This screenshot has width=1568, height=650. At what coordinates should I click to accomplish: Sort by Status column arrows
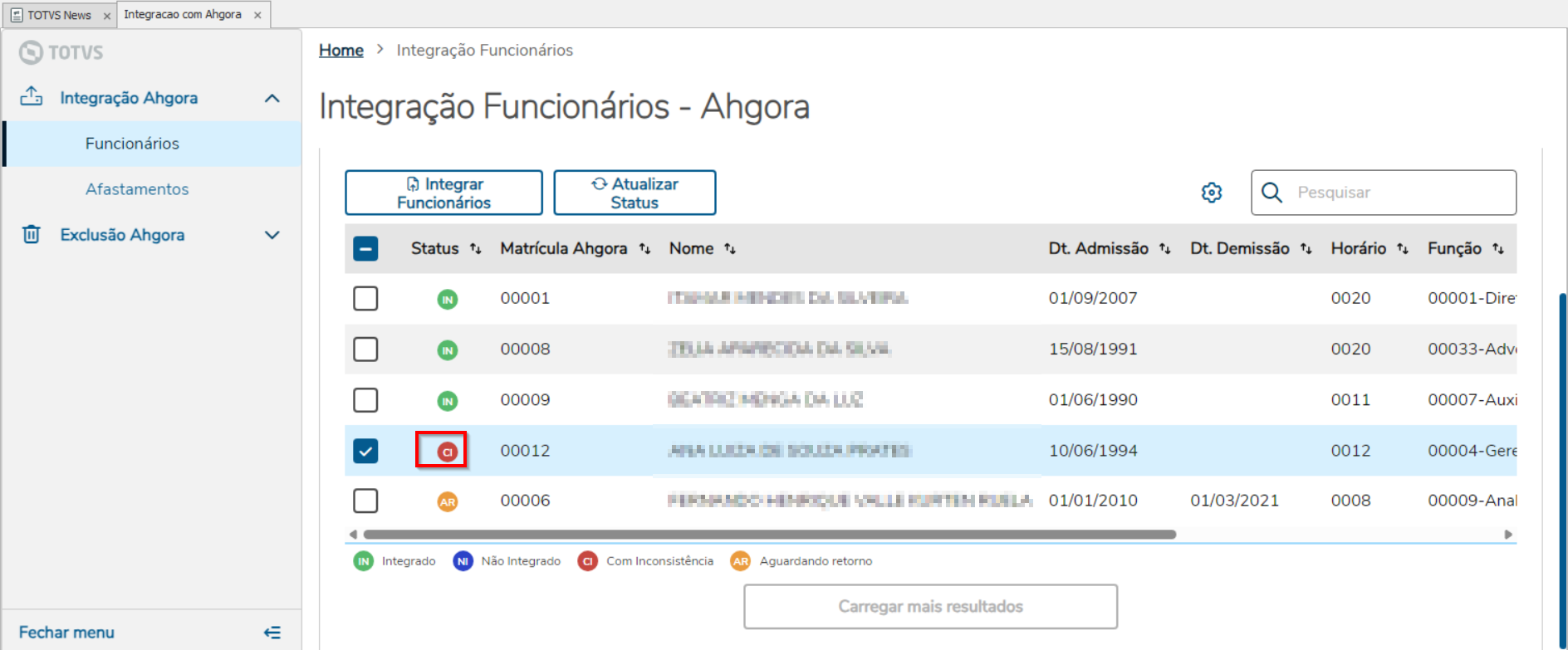(x=476, y=248)
